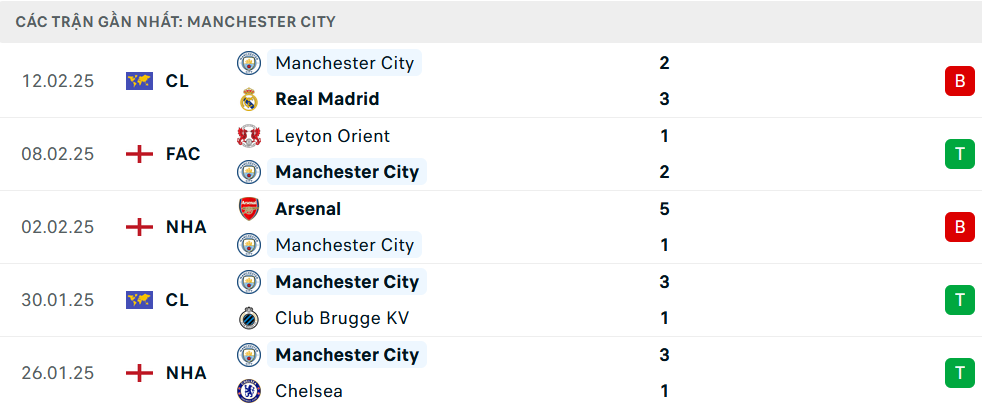
Task: Click Champions League flag icon for 30.01.25
Action: (139, 300)
